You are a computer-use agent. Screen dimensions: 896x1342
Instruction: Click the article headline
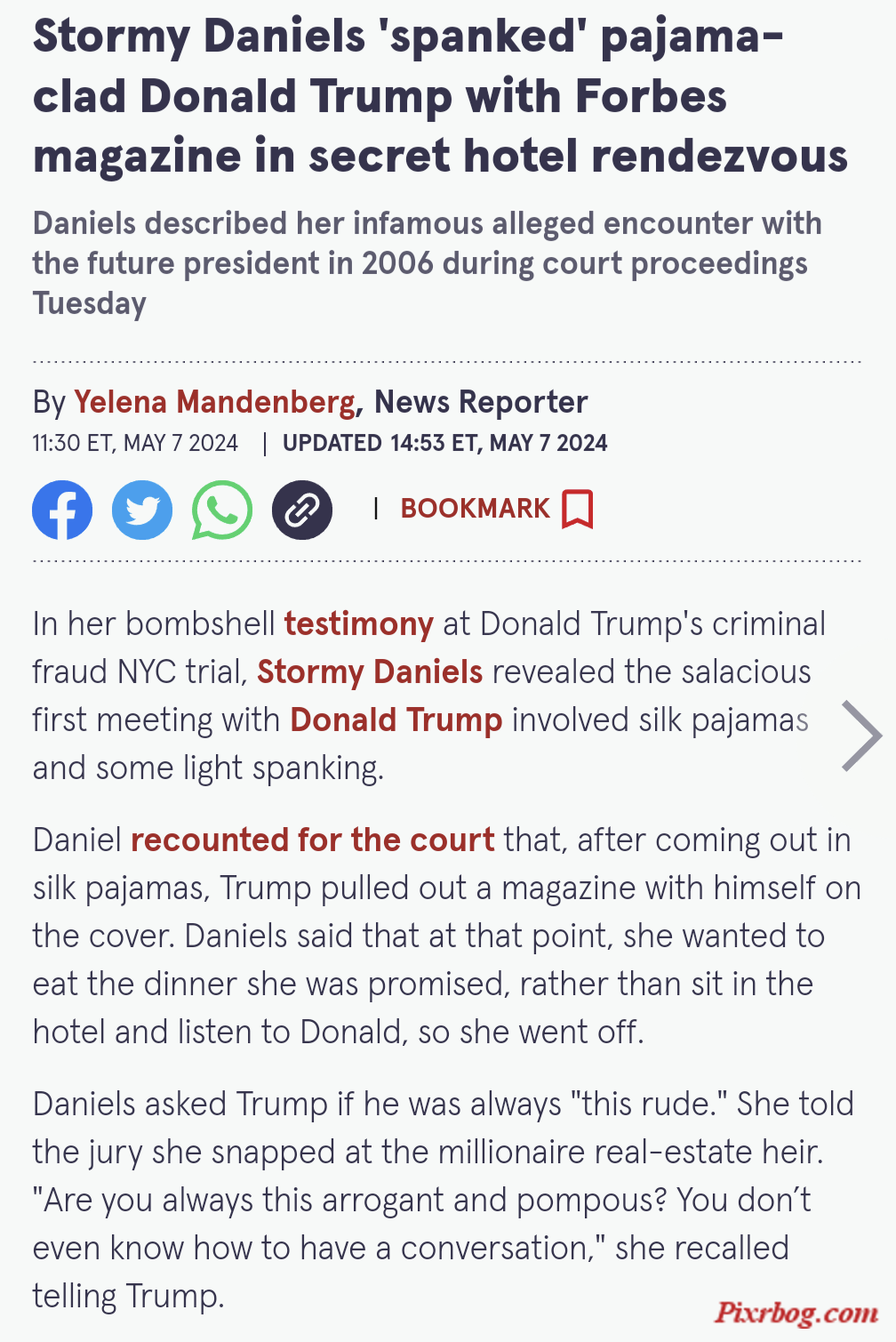point(441,96)
